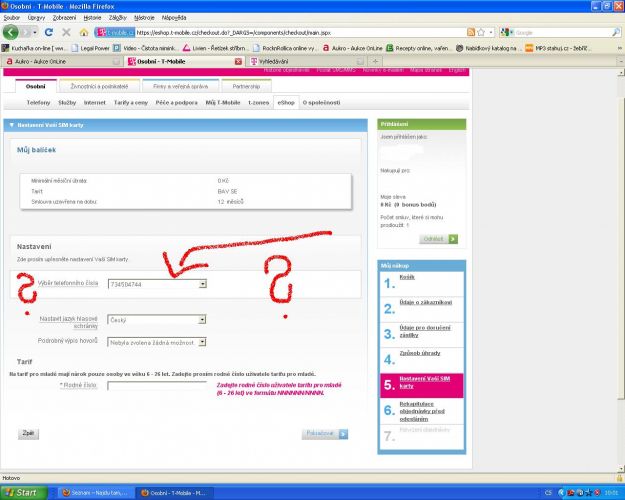Viewport: 625px width, 500px height.
Task: Open the Můj T-Mobile navigation item
Action: (223, 103)
